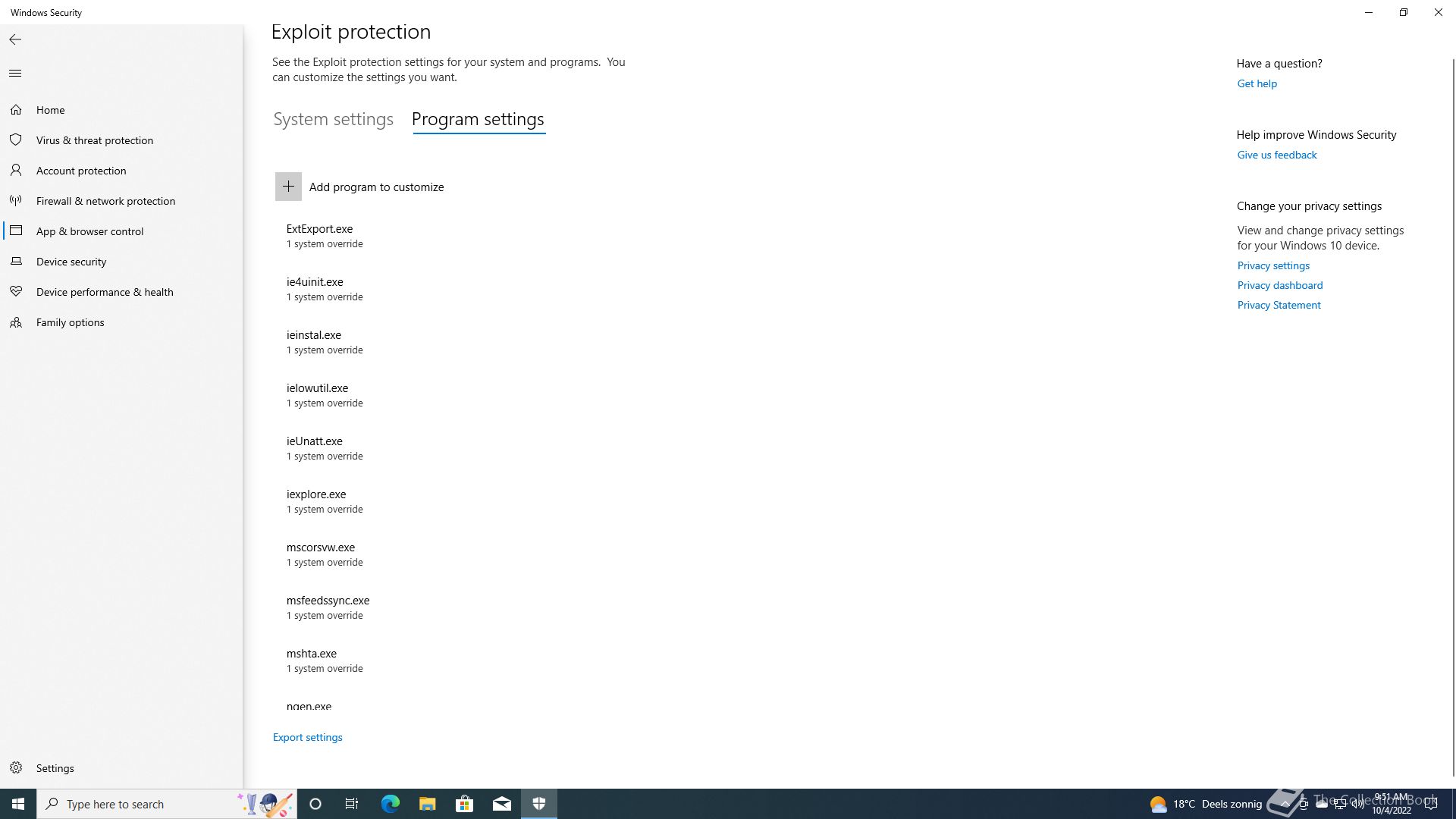
Task: Click the back arrow icon
Action: tap(15, 39)
